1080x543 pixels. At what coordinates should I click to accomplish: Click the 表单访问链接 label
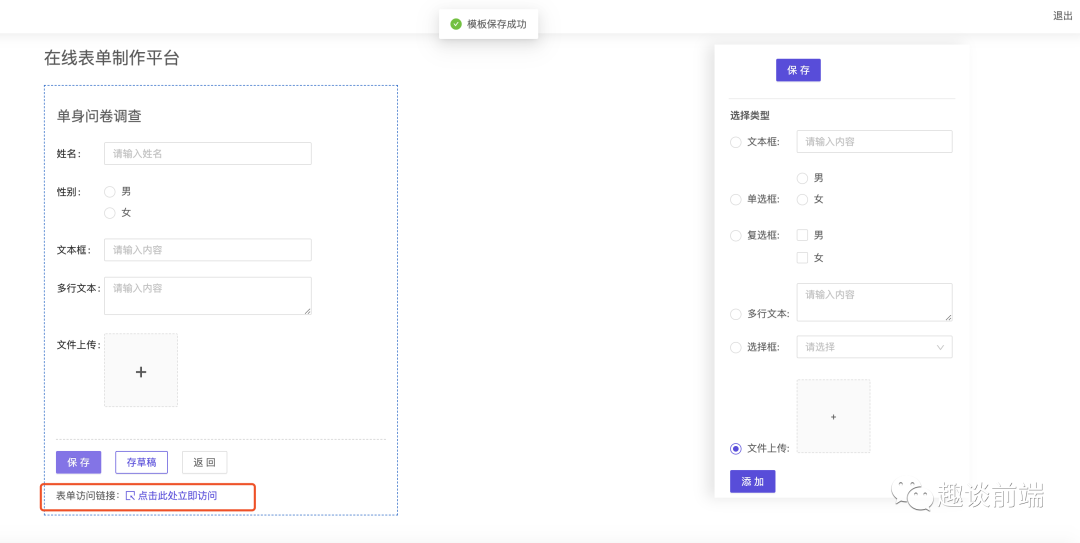point(88,495)
